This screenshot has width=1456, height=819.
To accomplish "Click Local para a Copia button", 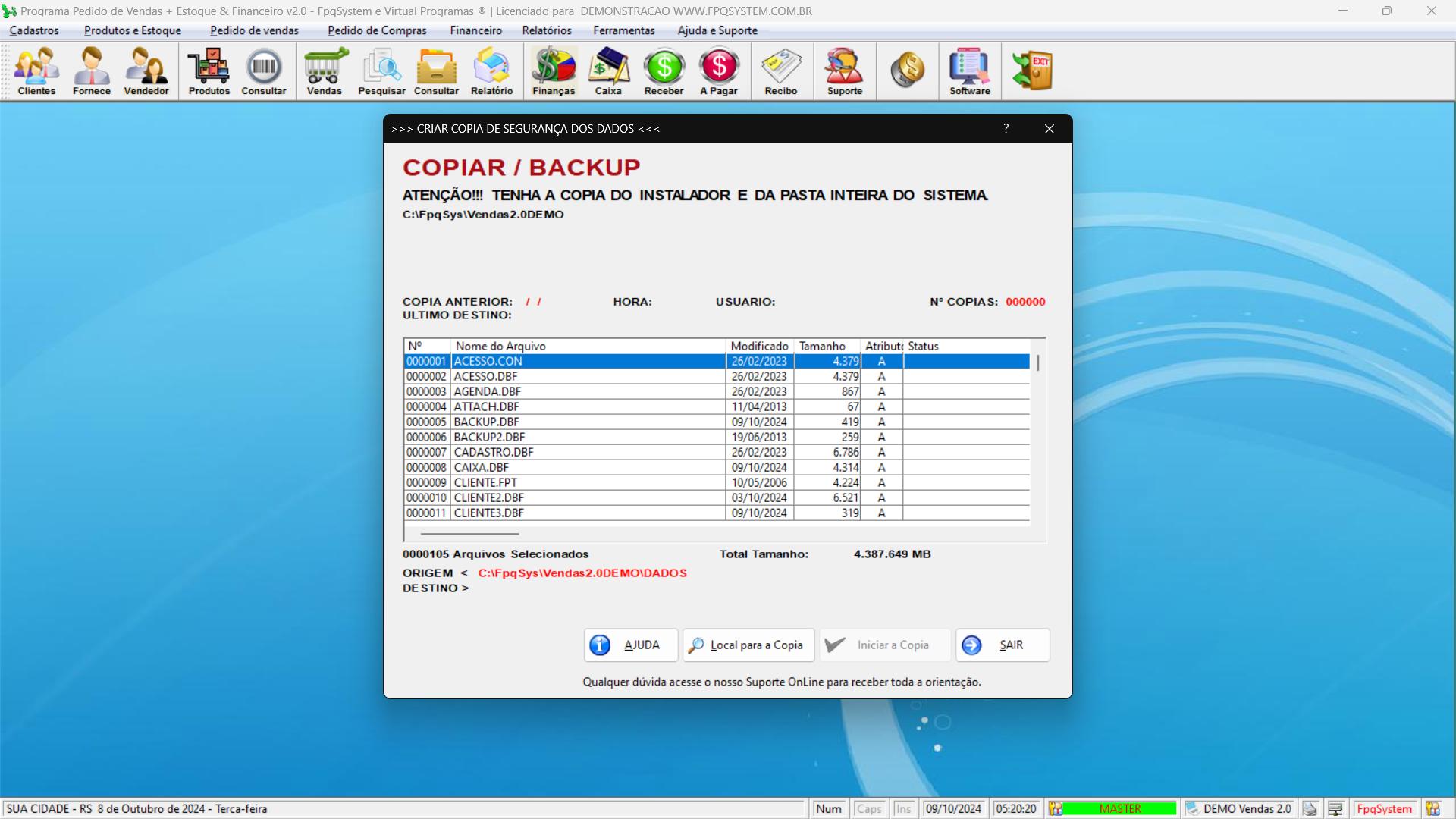I will 748,645.
